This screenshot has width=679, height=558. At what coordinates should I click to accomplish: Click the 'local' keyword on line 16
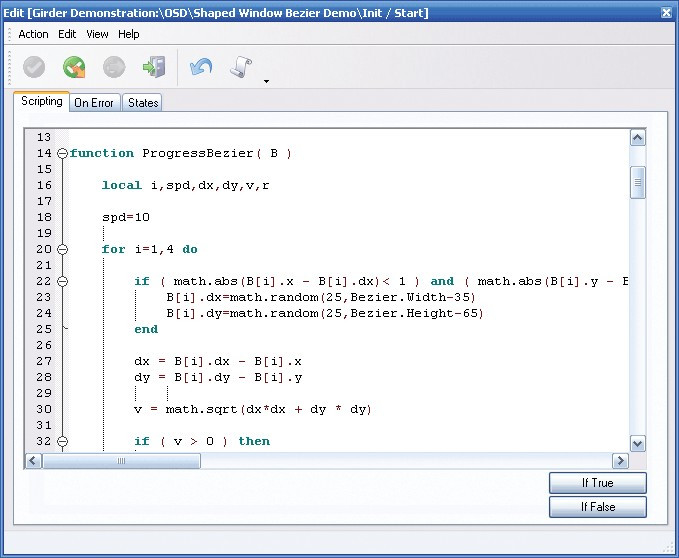click(x=122, y=185)
